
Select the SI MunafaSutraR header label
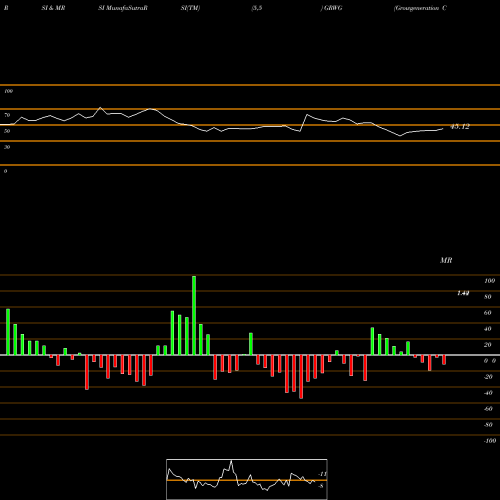click(123, 8)
